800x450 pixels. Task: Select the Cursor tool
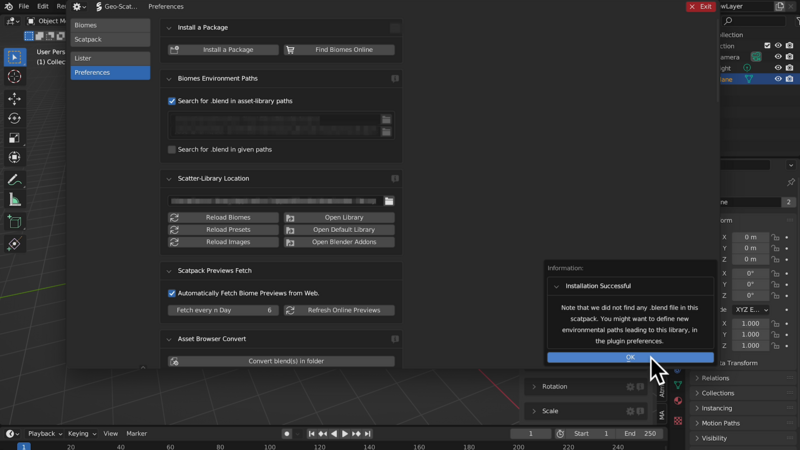click(x=14, y=77)
